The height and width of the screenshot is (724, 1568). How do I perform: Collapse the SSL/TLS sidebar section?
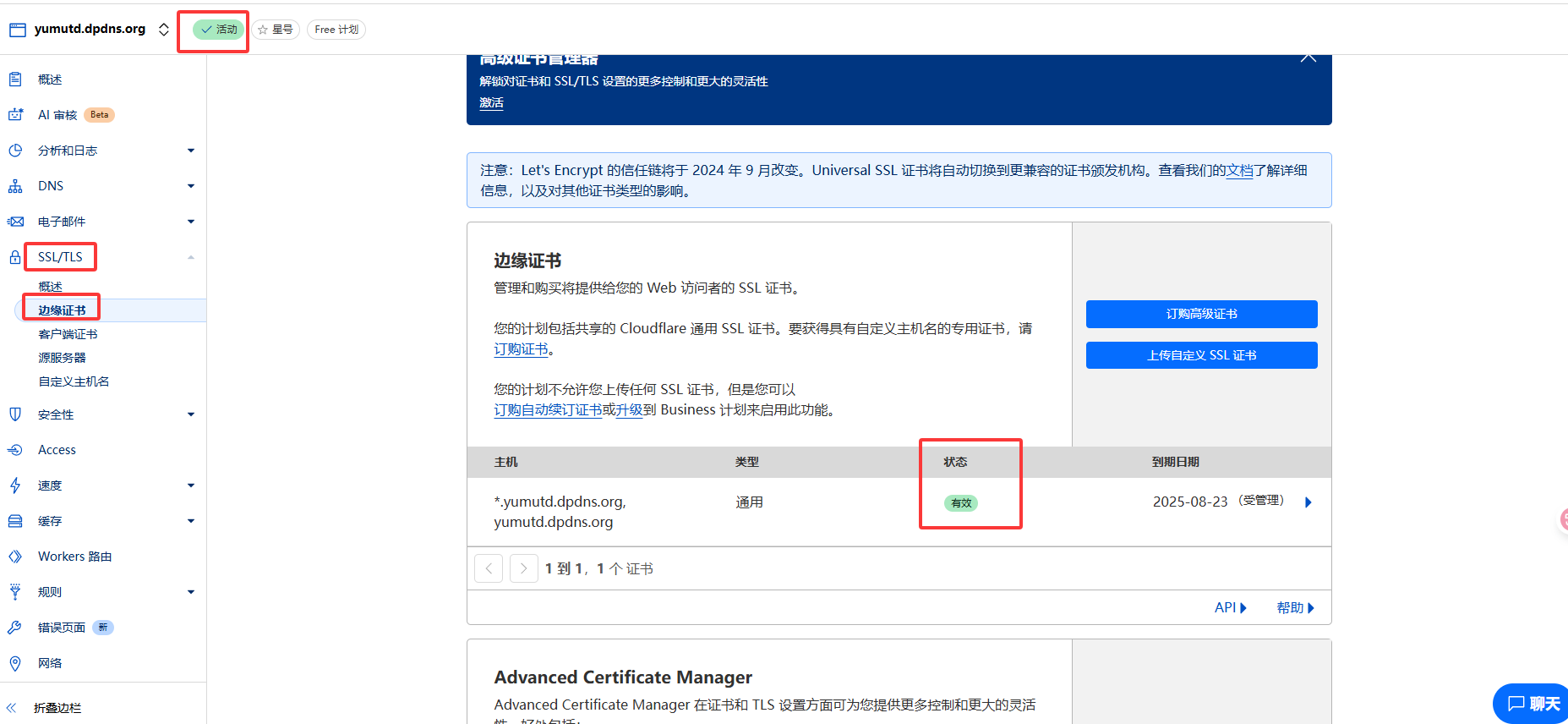[190, 257]
